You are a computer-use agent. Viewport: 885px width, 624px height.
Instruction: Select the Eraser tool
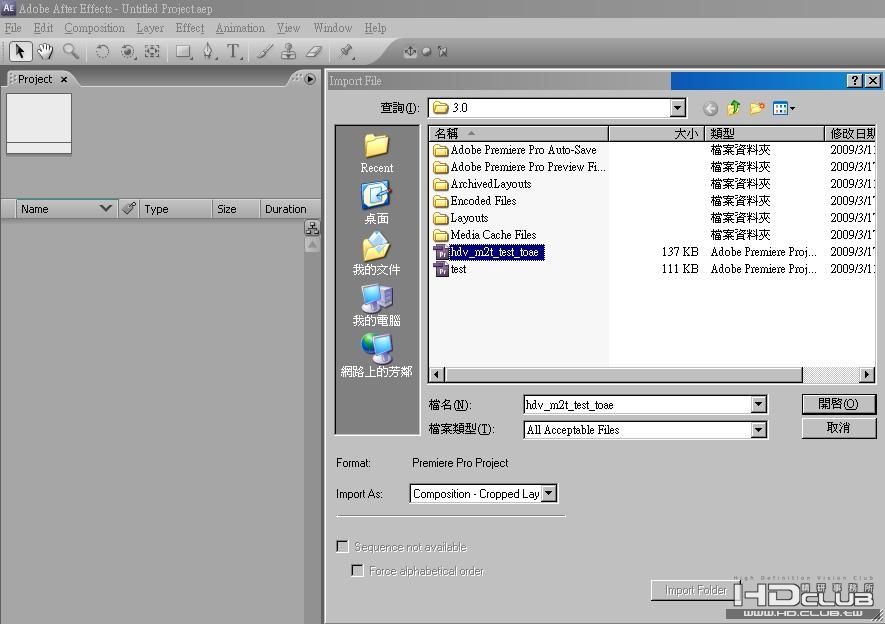tap(314, 51)
